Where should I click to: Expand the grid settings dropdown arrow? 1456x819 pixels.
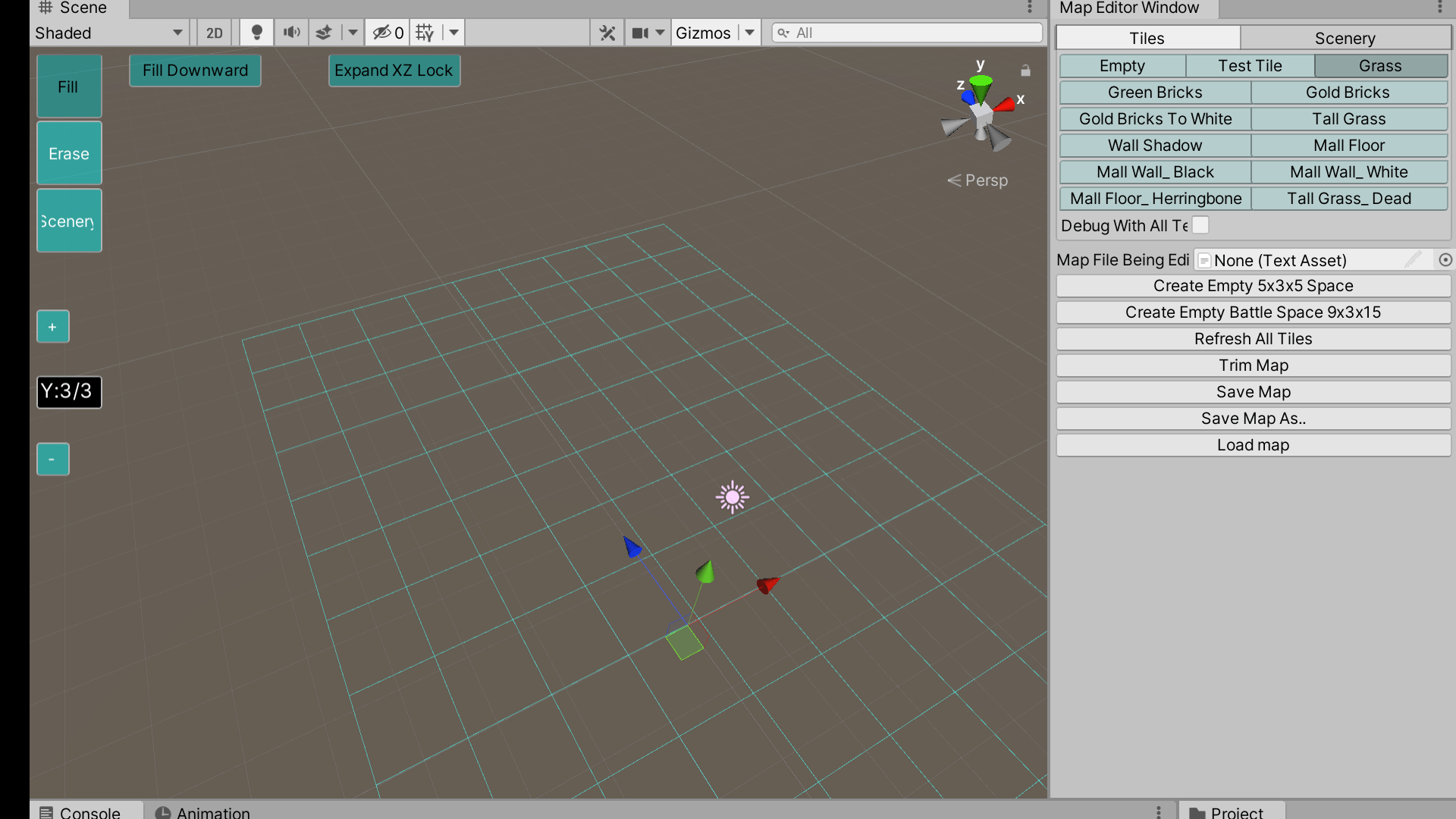click(x=453, y=33)
